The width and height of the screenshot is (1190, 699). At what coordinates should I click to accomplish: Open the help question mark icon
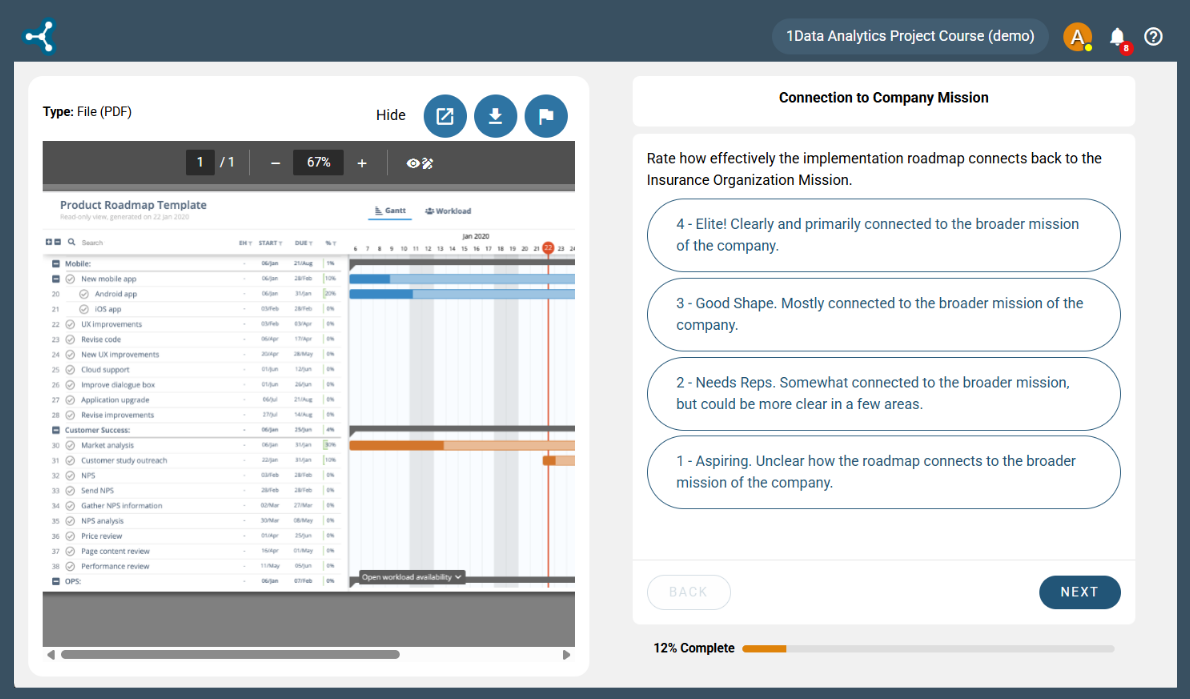click(1153, 37)
